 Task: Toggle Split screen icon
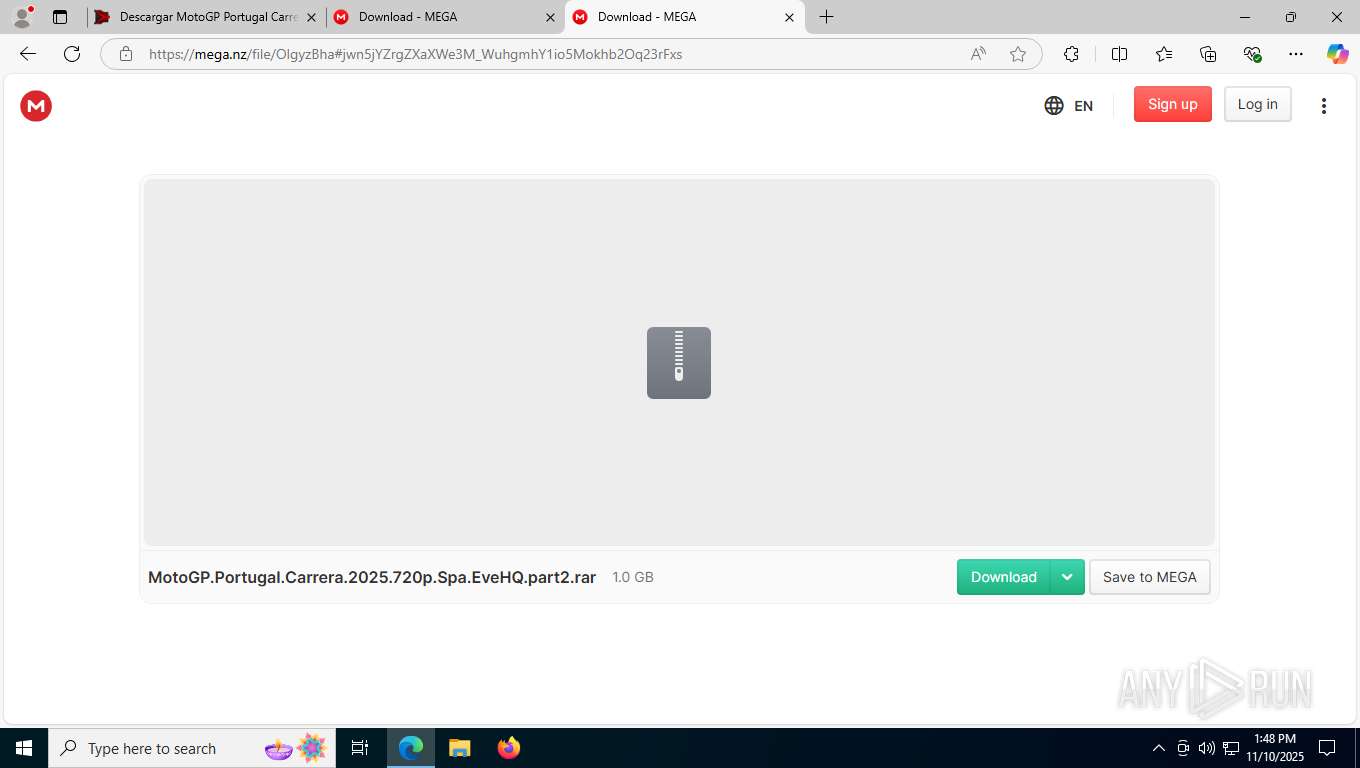(1119, 54)
